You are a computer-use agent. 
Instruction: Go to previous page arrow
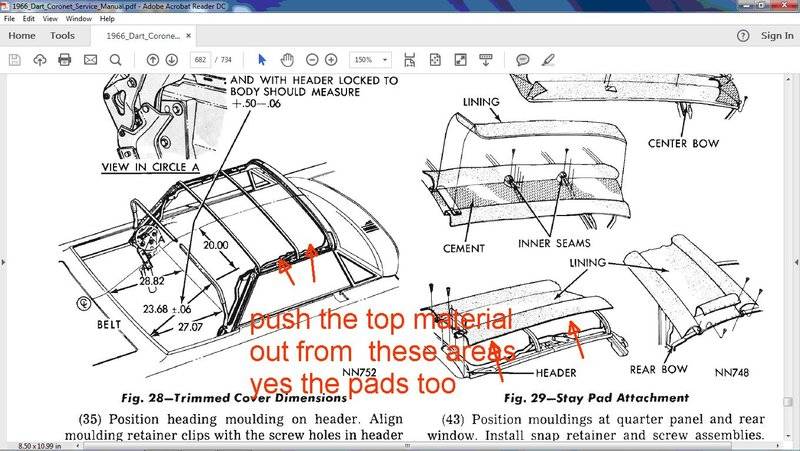[153, 60]
